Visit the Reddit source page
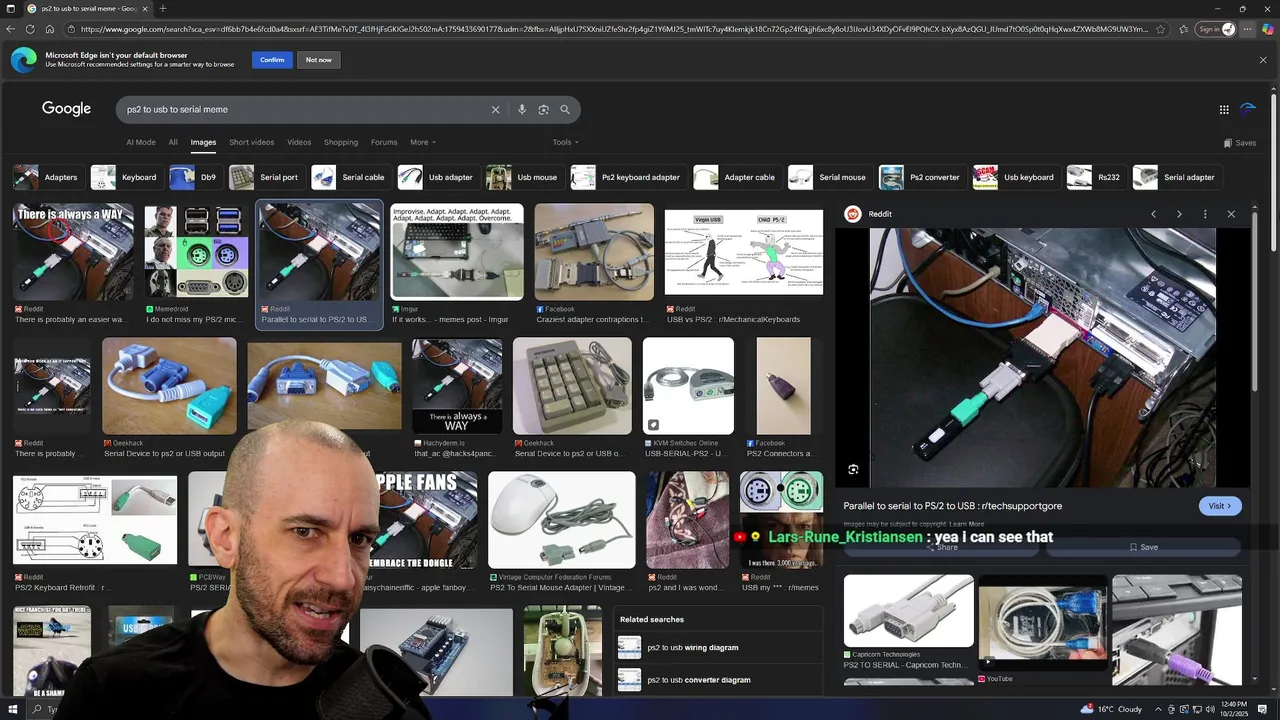Viewport: 1280px width, 720px height. pyautogui.click(x=1220, y=506)
